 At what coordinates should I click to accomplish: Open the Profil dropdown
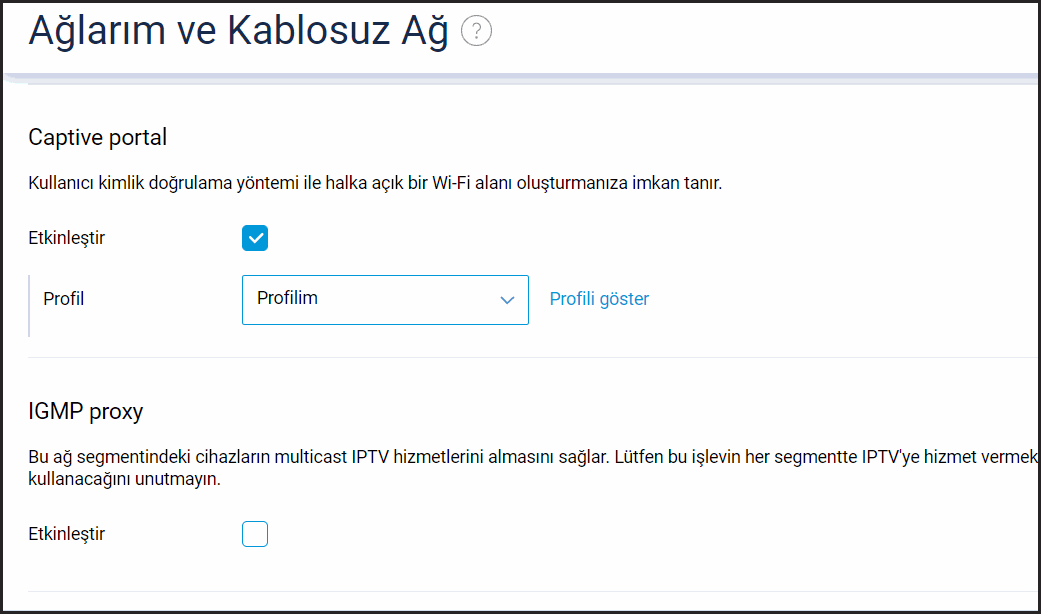[385, 300]
